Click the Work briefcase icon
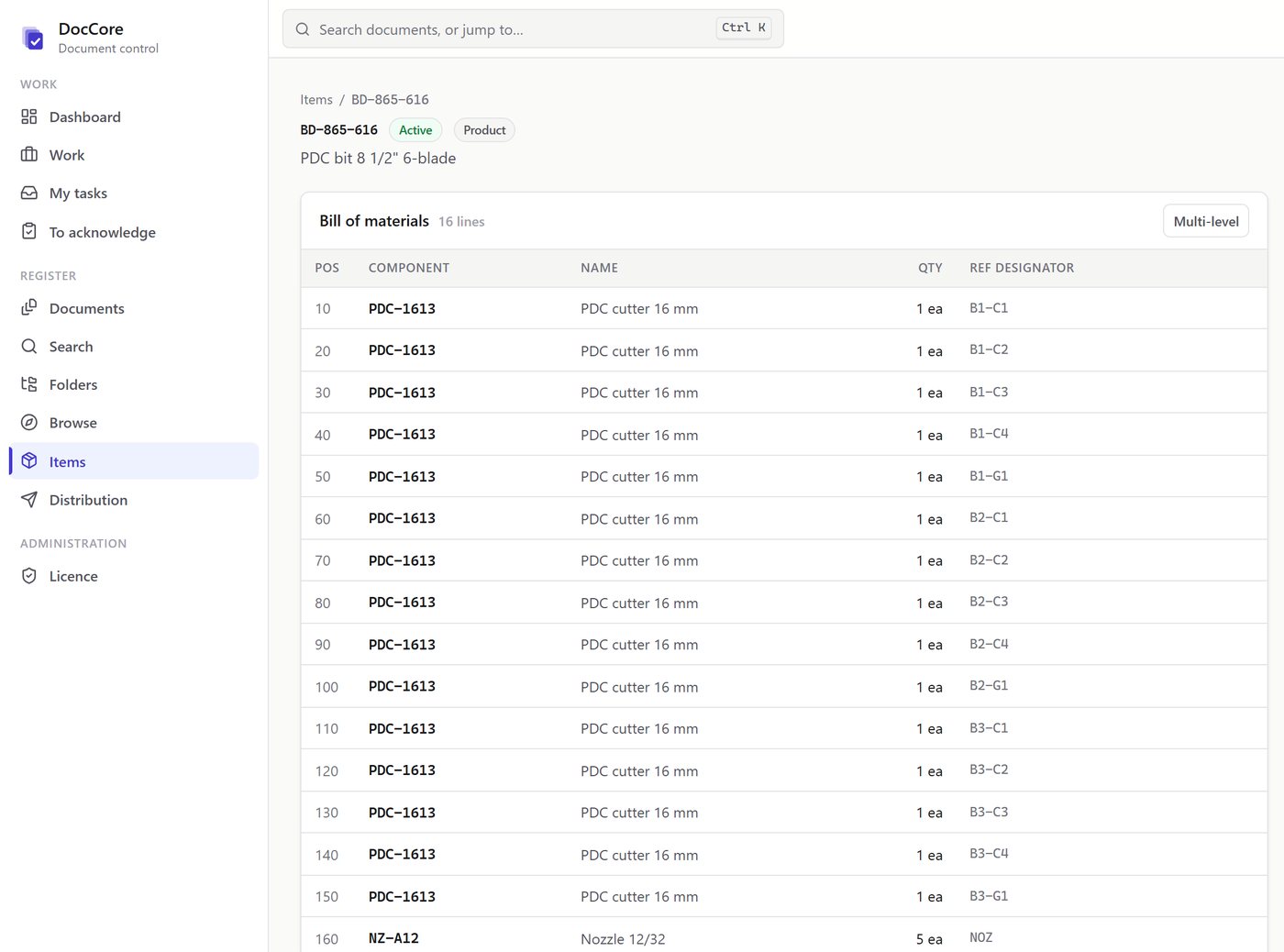Screen dimensions: 1284x952 coord(29,155)
